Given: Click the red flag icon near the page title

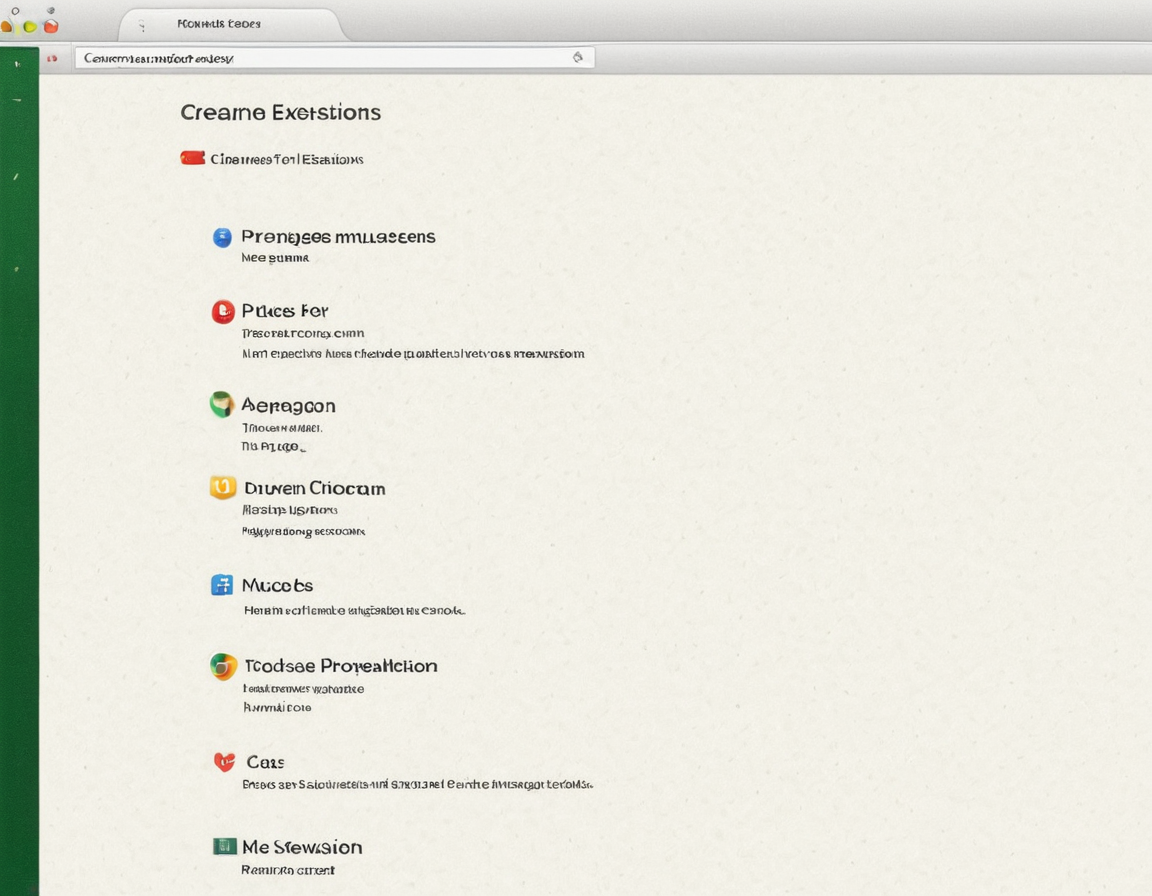Looking at the screenshot, I should click(192, 157).
